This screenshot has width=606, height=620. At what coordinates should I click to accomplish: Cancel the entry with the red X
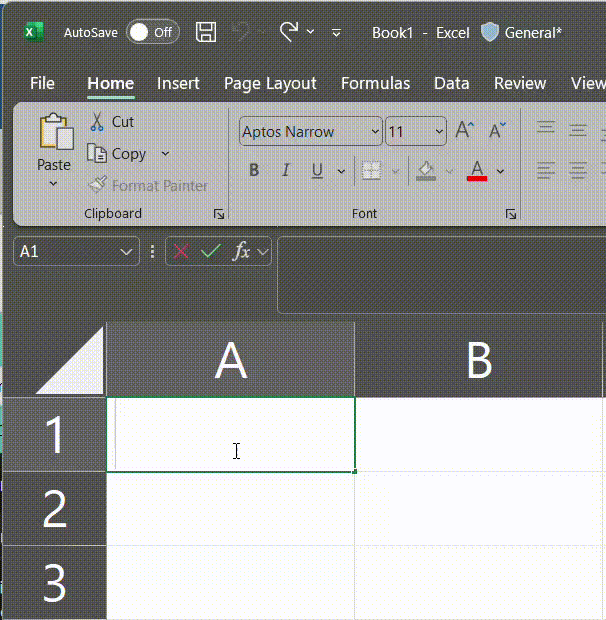(181, 251)
